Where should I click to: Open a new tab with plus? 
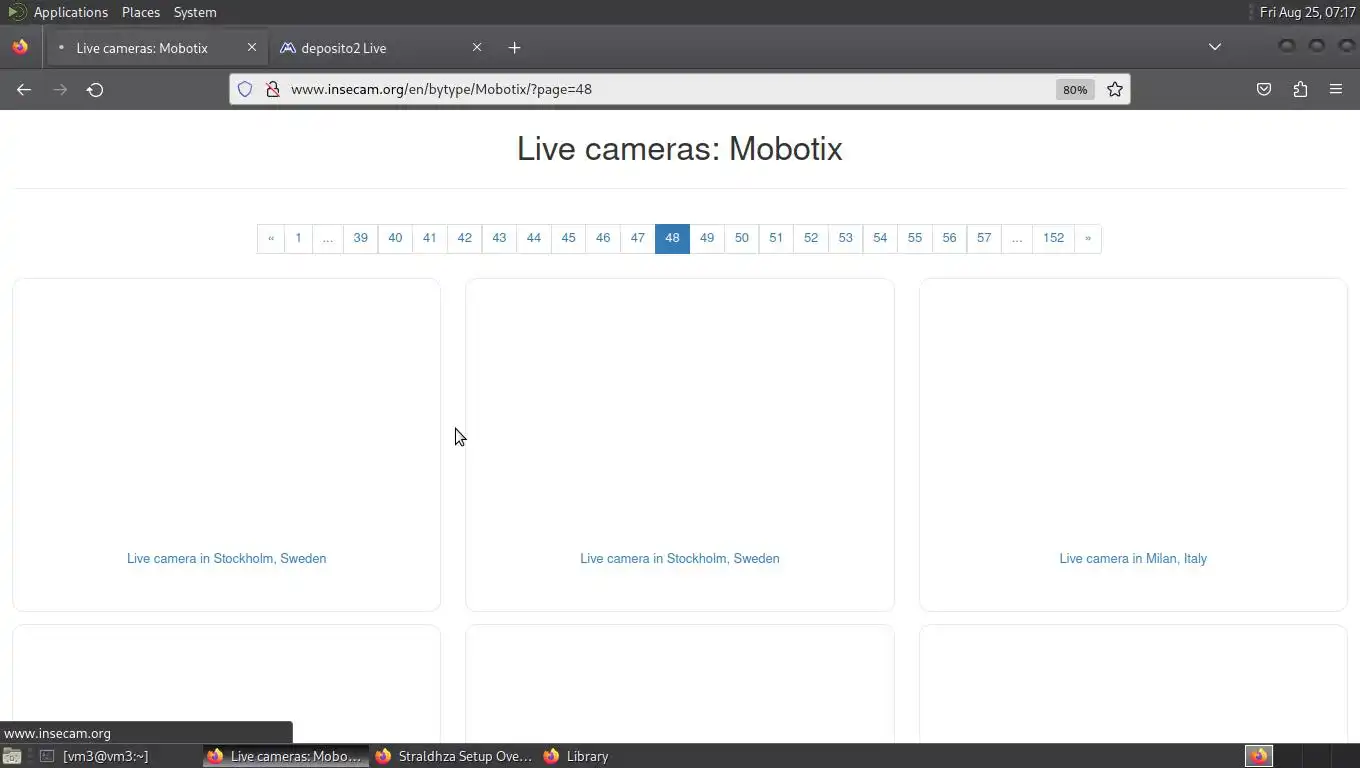click(x=514, y=47)
